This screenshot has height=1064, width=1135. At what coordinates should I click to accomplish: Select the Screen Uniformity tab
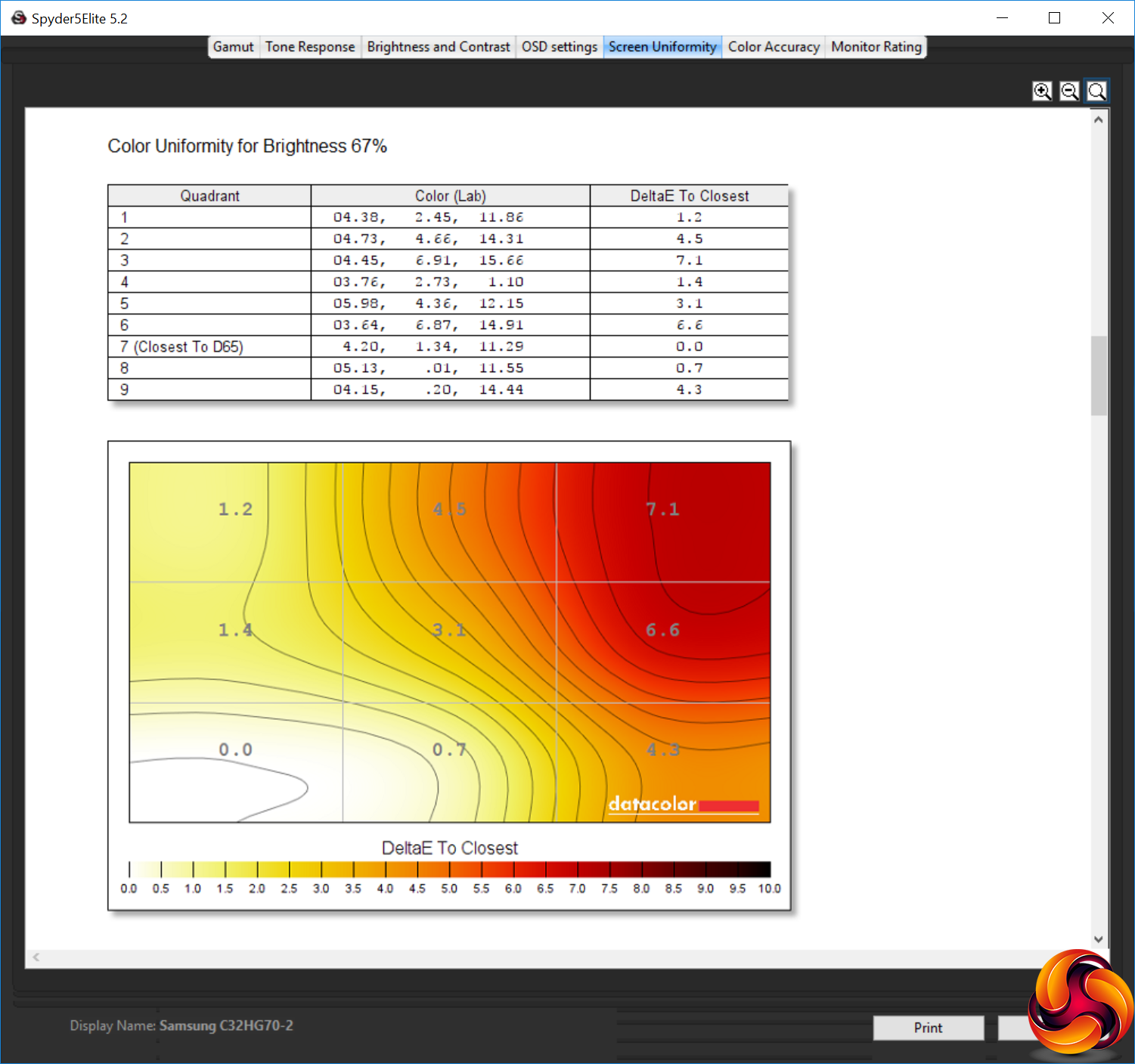point(662,47)
